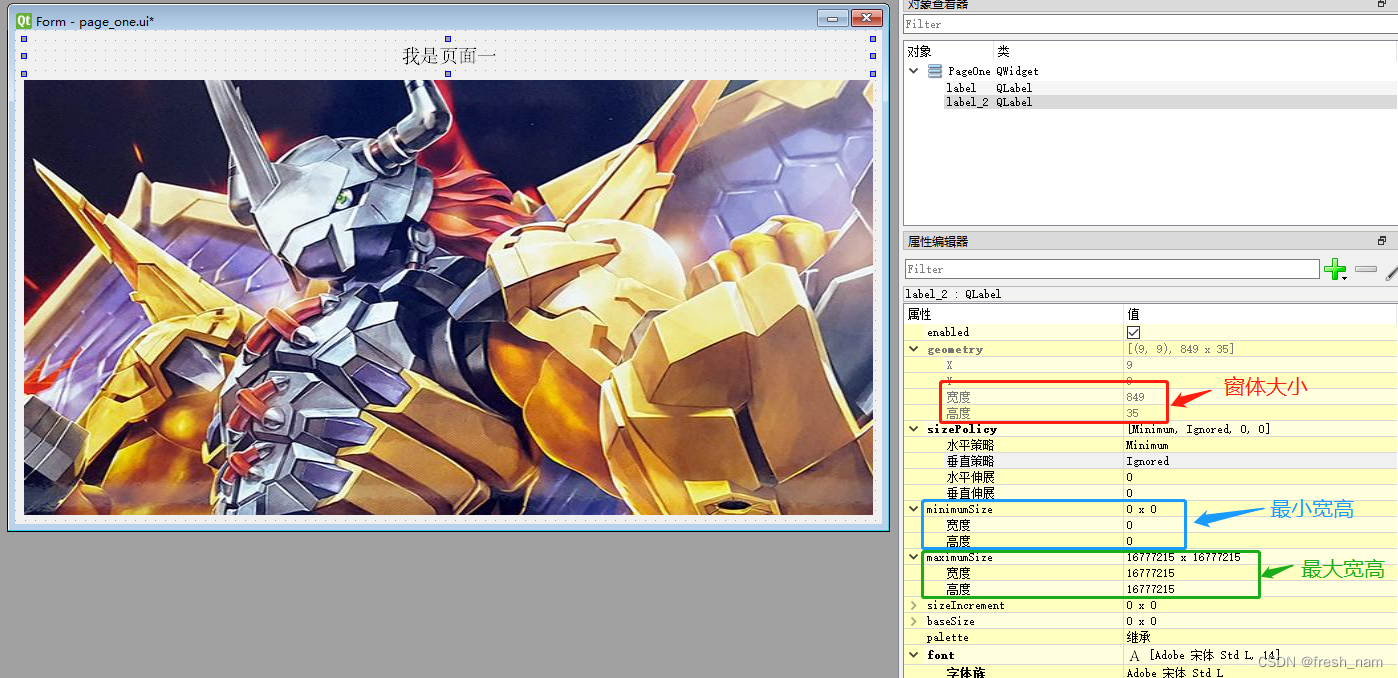Screen dimensions: 1398x678
Task: Select 宽度 row under maximumSize
Action: [1150, 573]
